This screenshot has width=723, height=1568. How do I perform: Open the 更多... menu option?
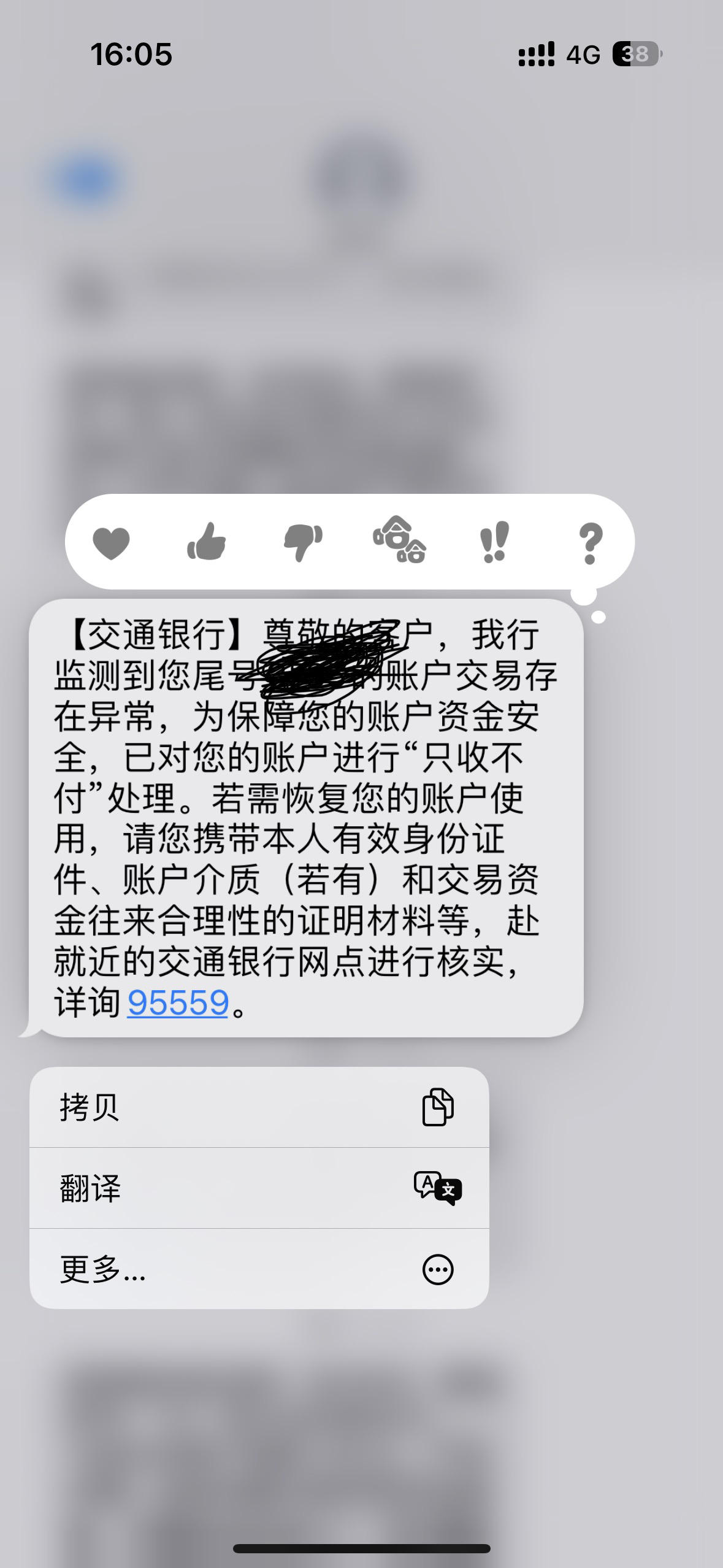pyautogui.click(x=259, y=1269)
